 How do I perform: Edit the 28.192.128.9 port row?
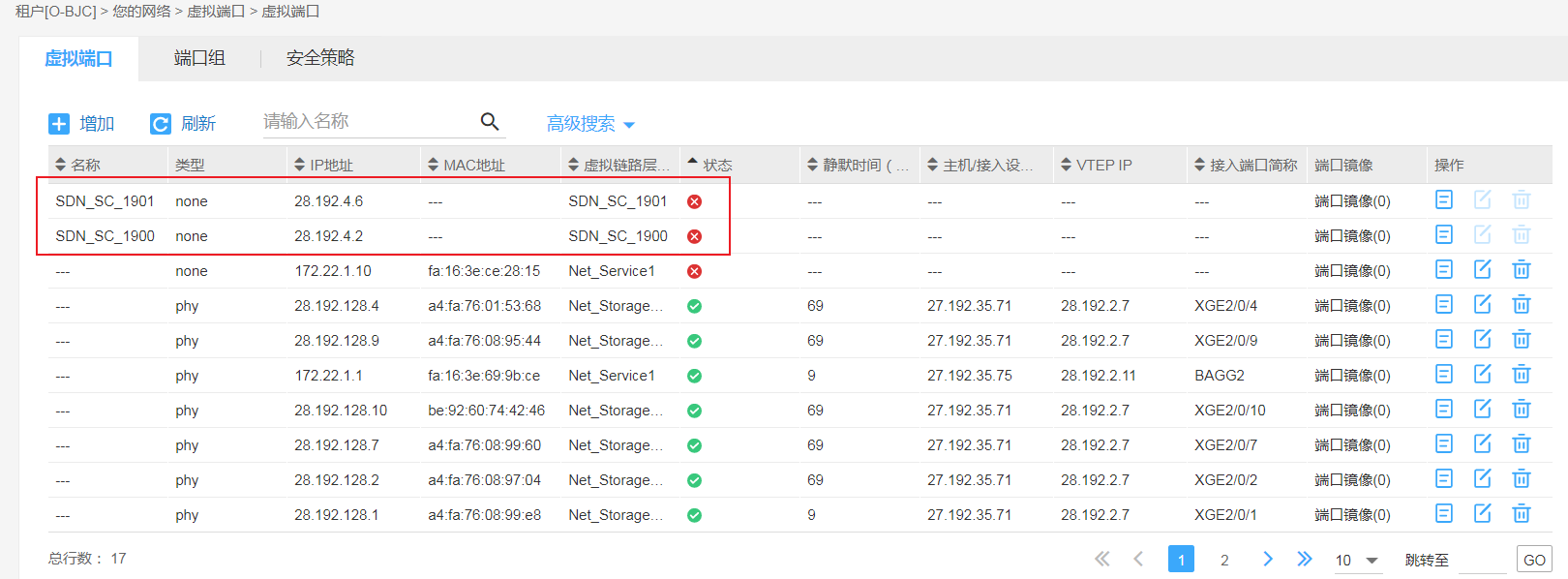pyautogui.click(x=1483, y=339)
